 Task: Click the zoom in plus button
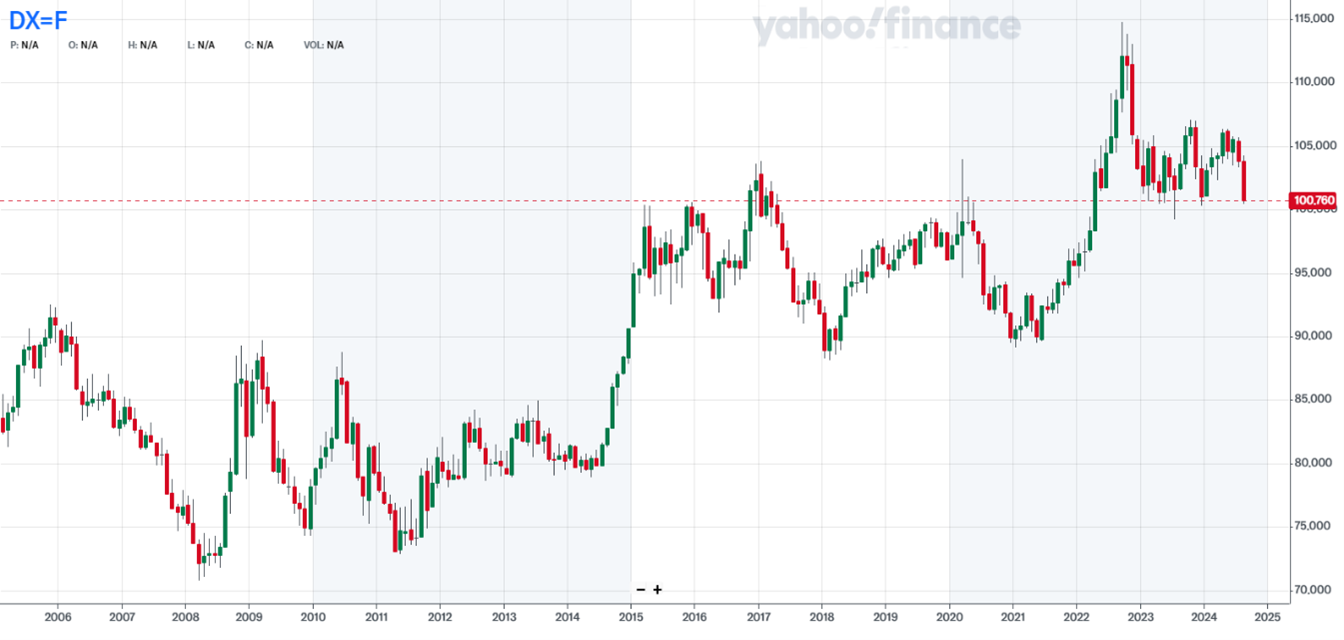[658, 590]
